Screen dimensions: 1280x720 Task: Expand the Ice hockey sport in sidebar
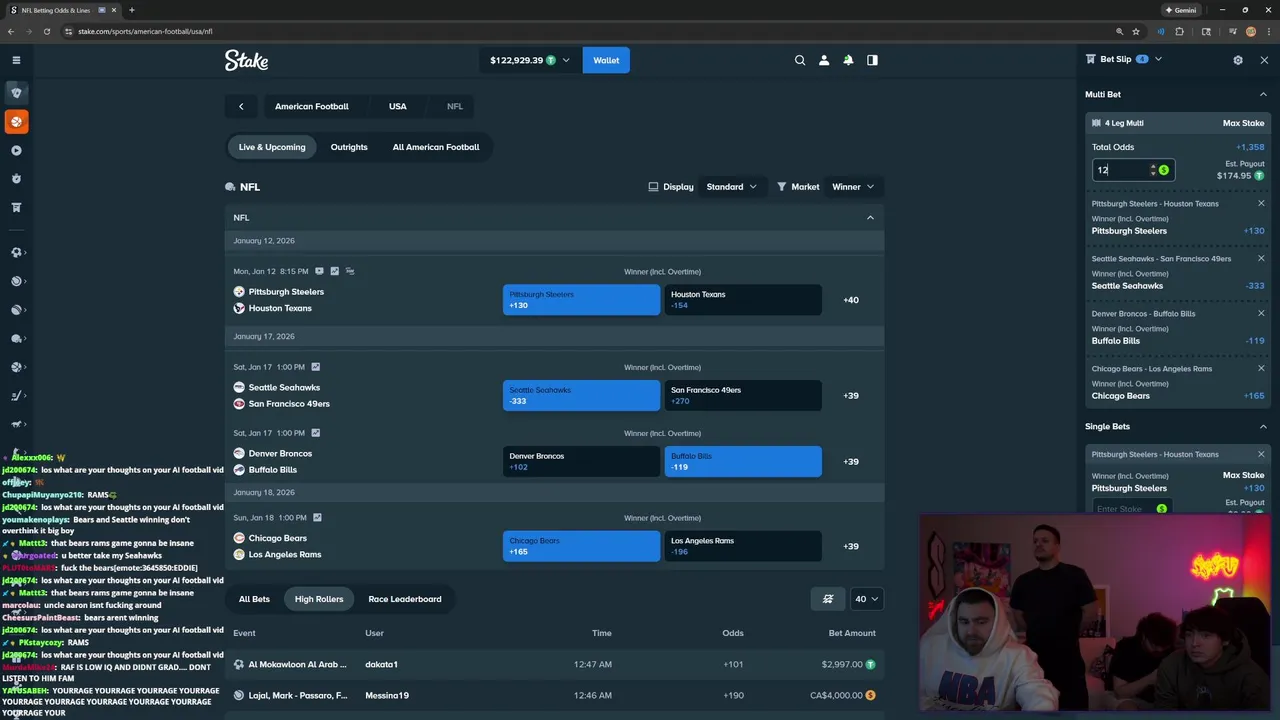pos(16,396)
